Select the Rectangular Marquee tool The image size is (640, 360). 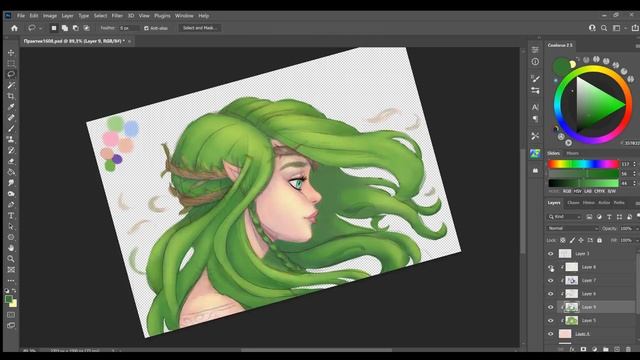[x=11, y=63]
